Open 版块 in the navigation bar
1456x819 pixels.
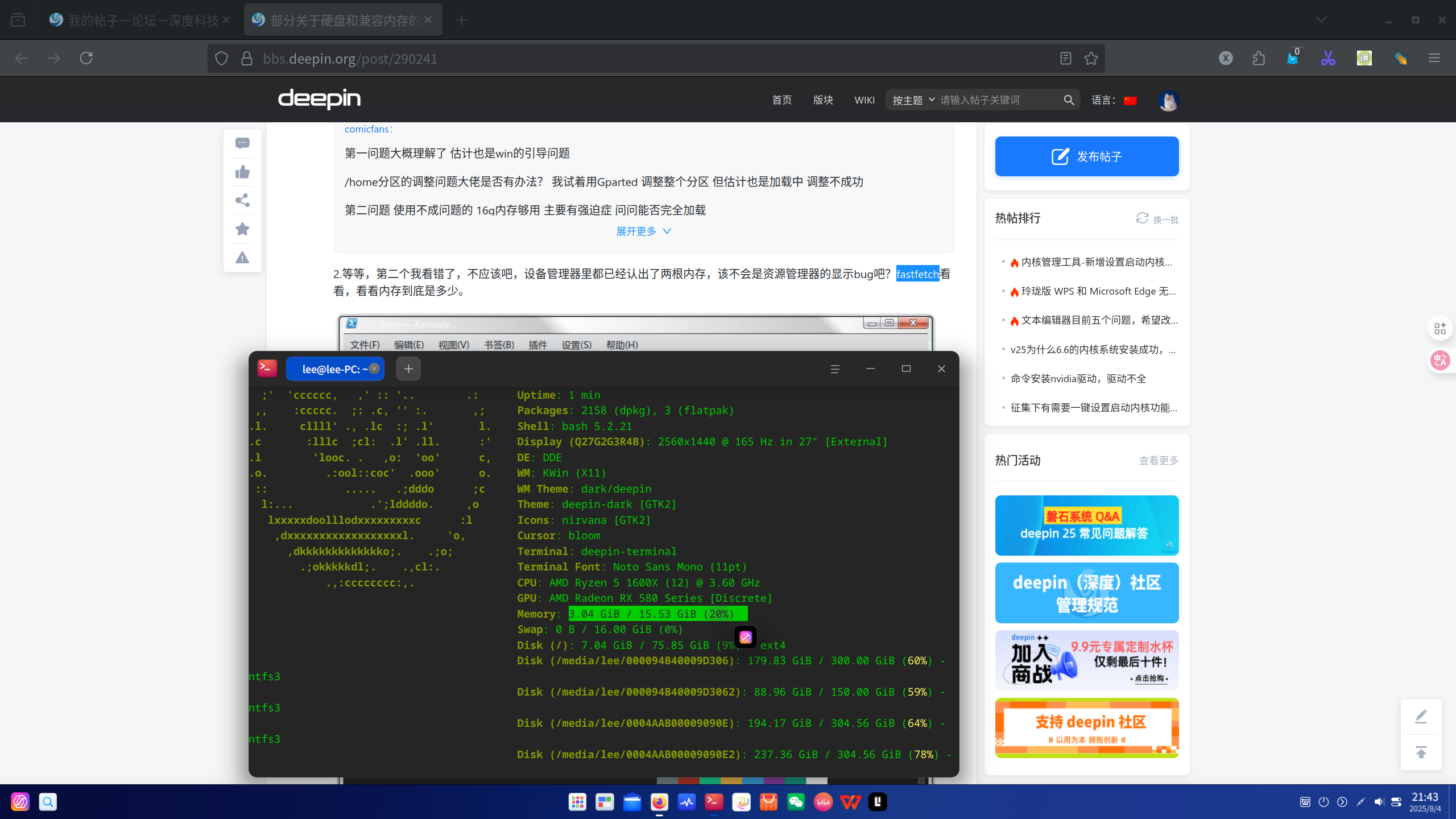click(x=823, y=100)
